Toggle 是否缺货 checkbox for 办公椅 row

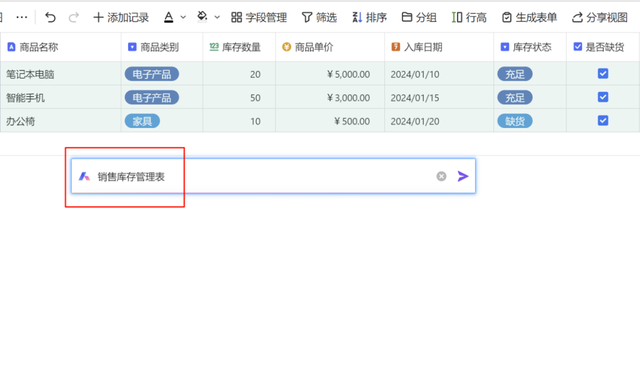603,121
